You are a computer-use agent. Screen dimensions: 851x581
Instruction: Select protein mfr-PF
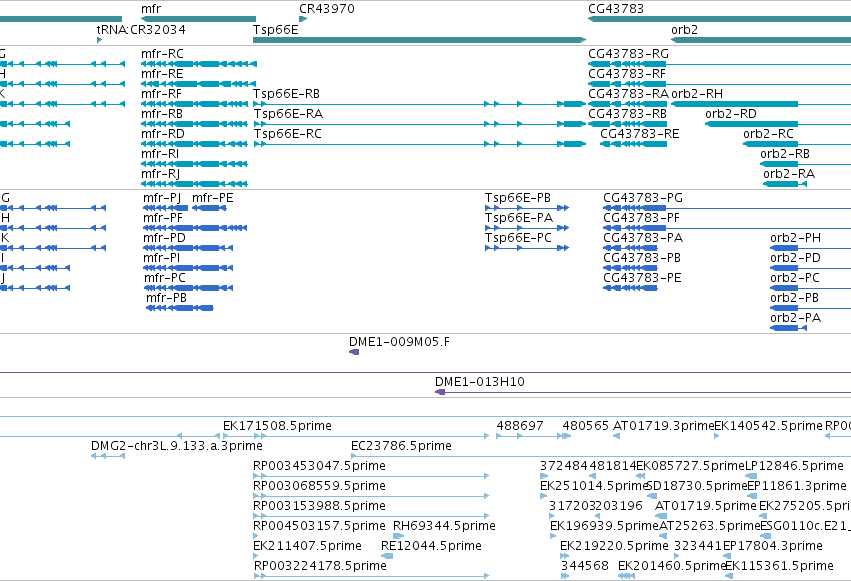195,228
